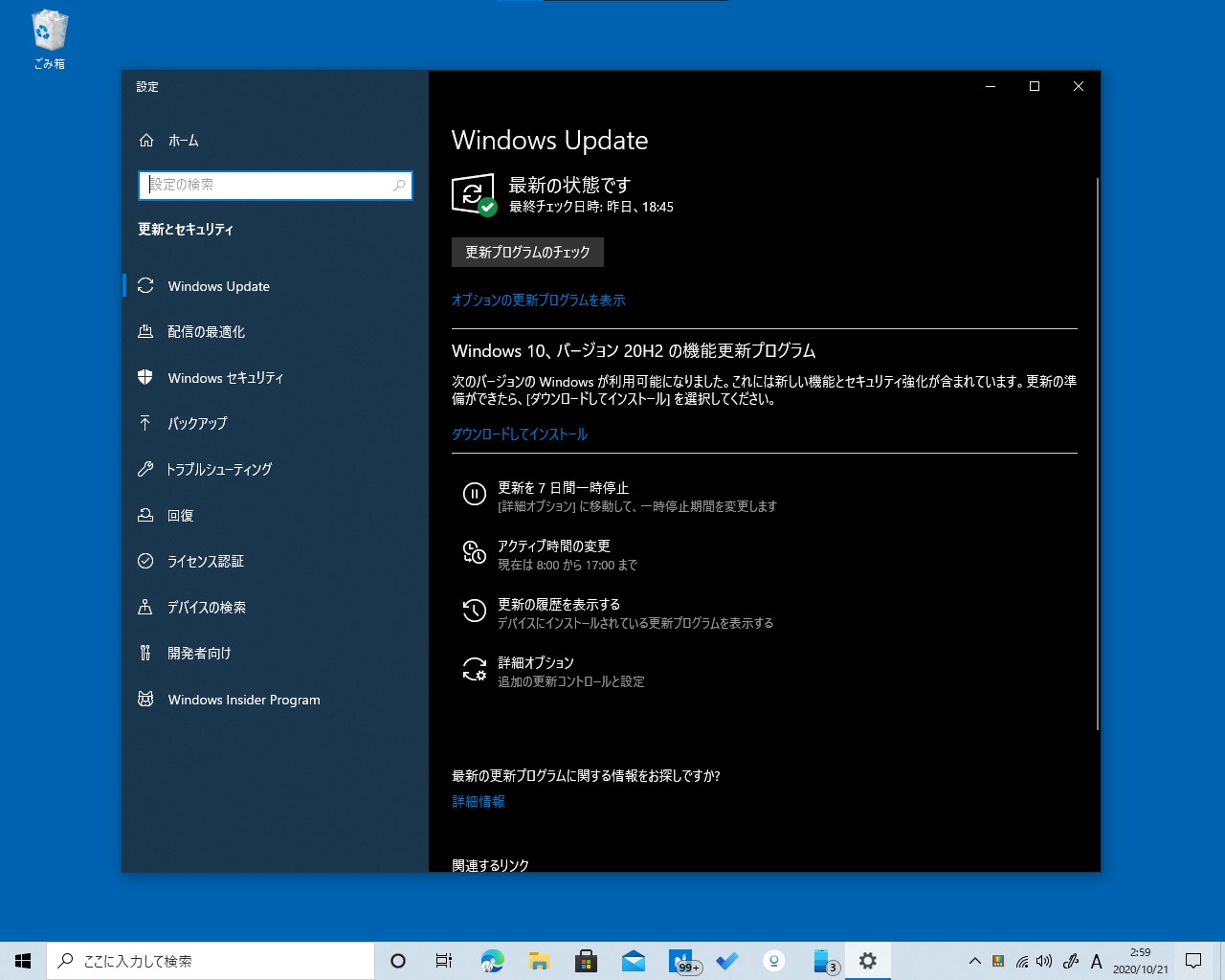1225x980 pixels.
Task: Click the clock icon for アクティブ時間の変更
Action: coord(475,553)
